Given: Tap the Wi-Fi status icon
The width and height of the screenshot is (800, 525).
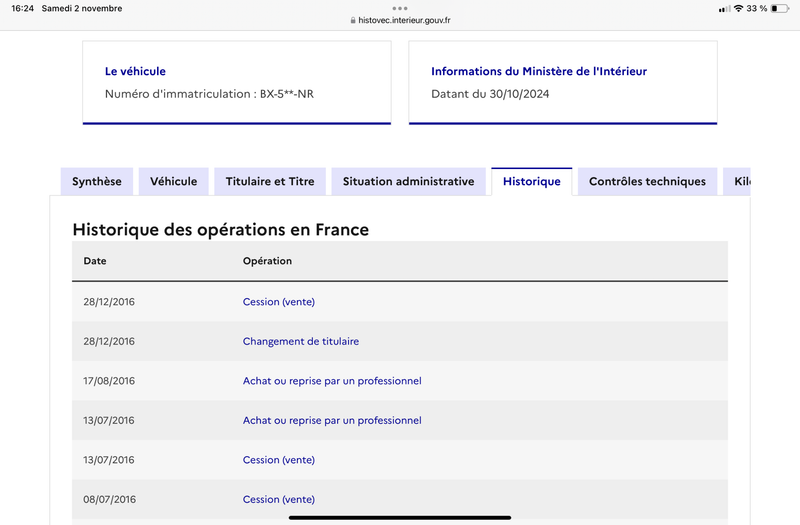Looking at the screenshot, I should [738, 8].
